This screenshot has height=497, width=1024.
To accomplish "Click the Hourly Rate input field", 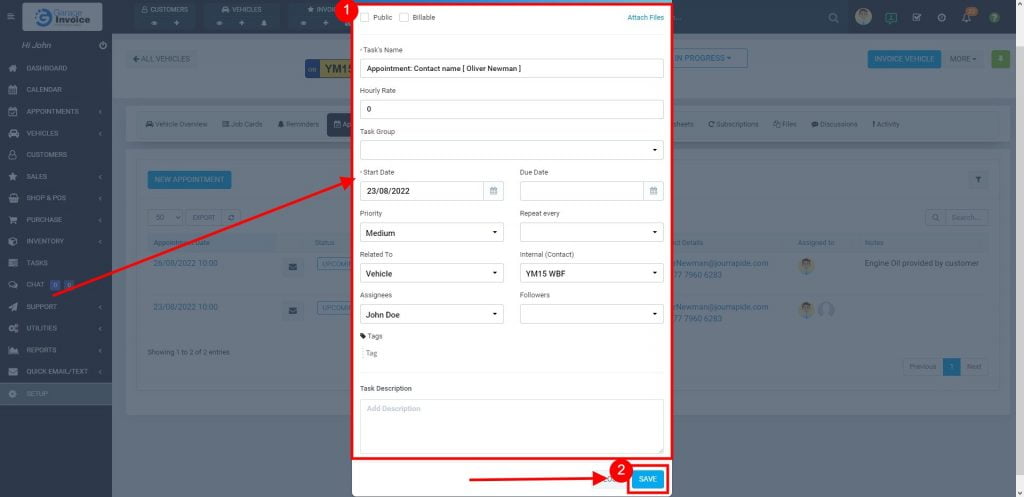I will point(511,109).
